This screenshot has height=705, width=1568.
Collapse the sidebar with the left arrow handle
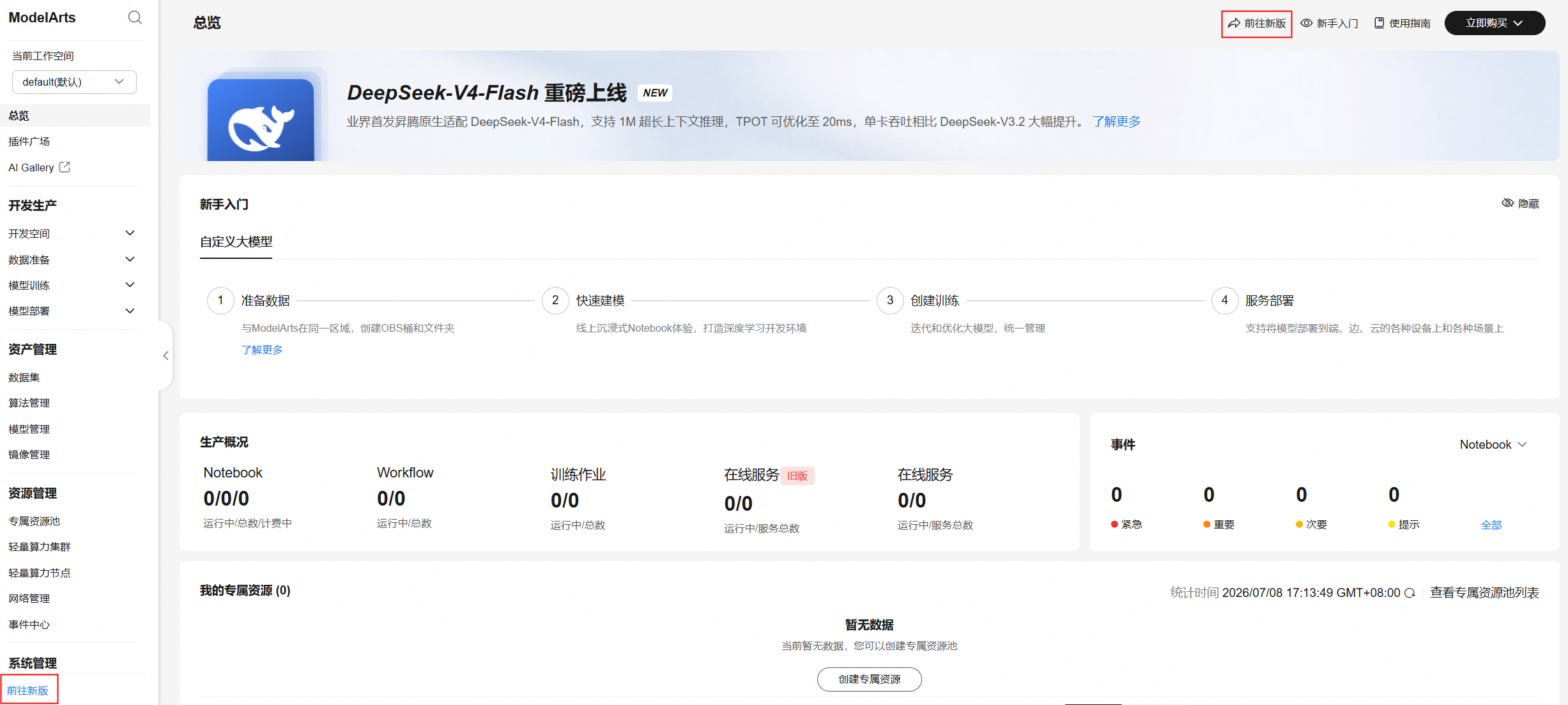(x=165, y=355)
